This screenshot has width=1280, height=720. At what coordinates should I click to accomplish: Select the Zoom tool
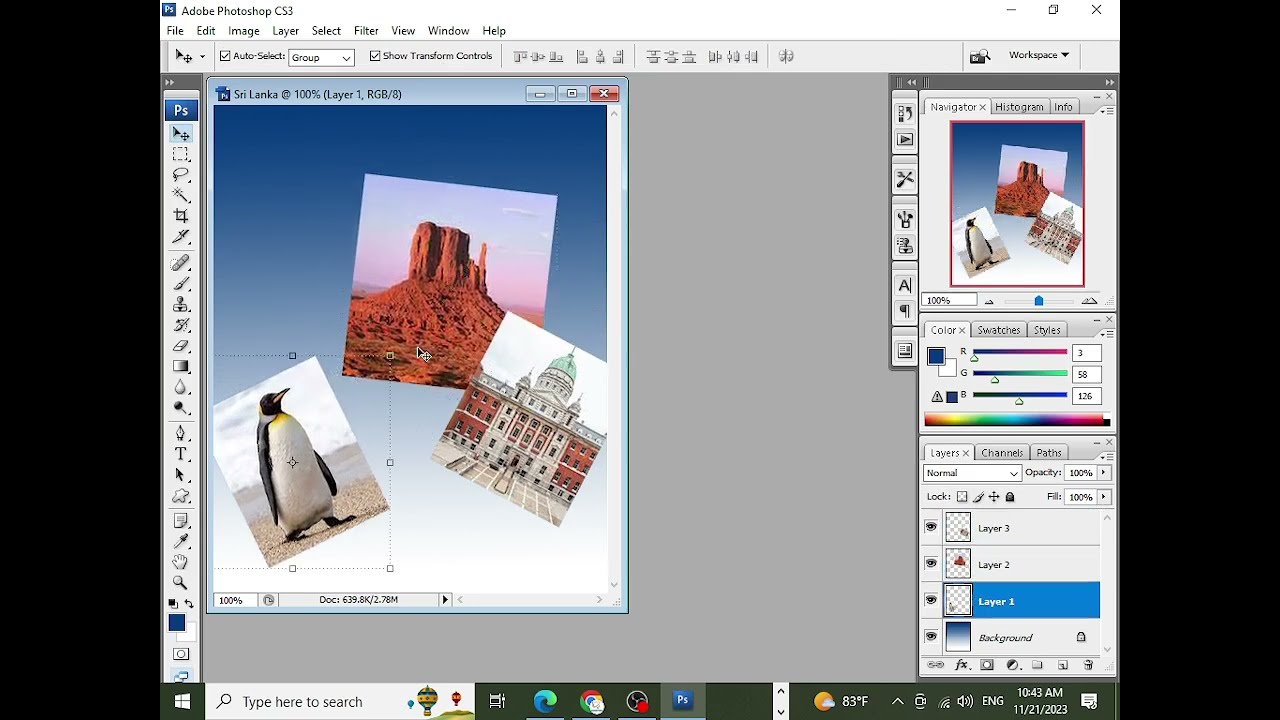coord(181,583)
